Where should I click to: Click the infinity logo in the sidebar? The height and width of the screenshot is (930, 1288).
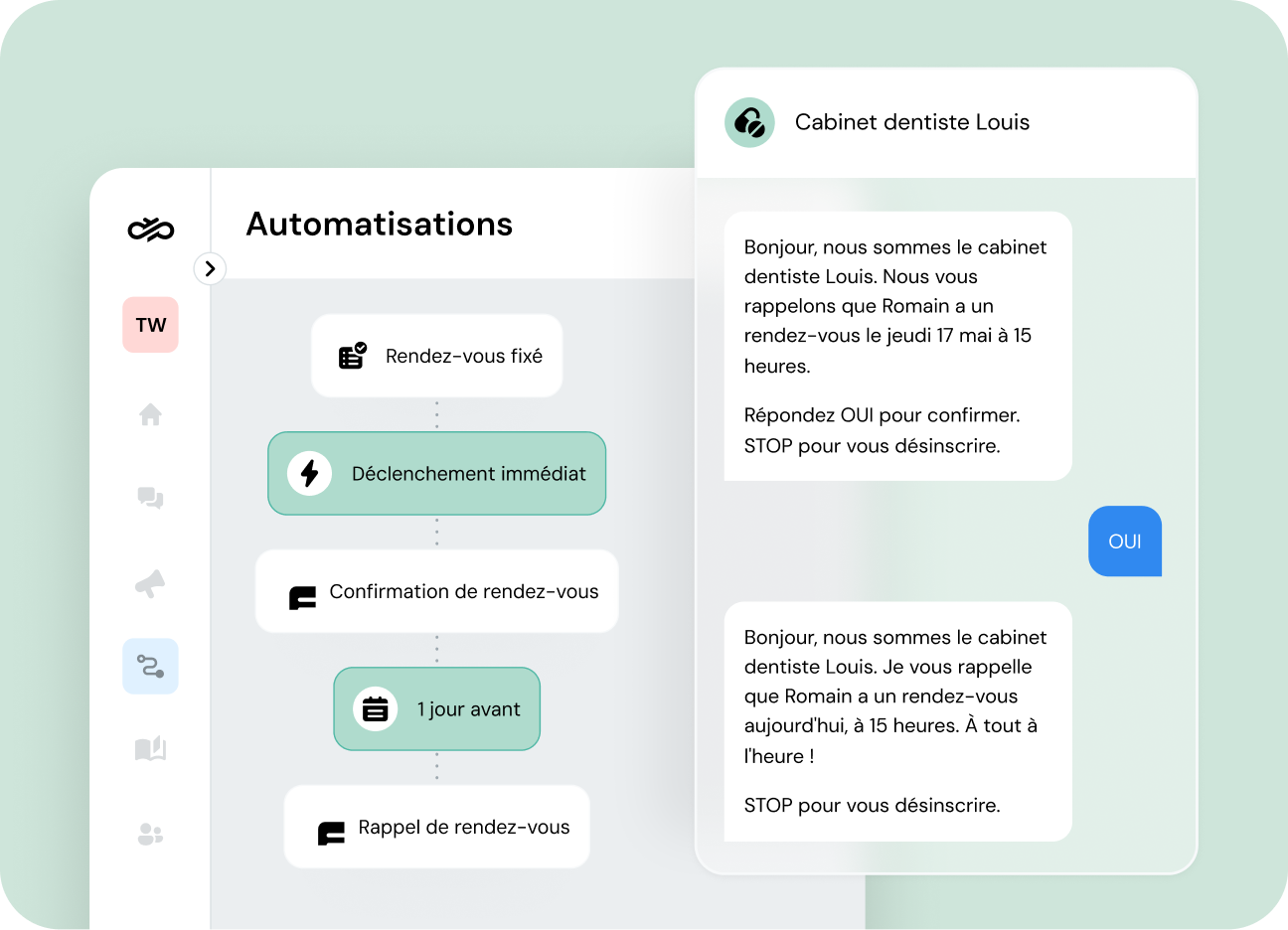(151, 230)
